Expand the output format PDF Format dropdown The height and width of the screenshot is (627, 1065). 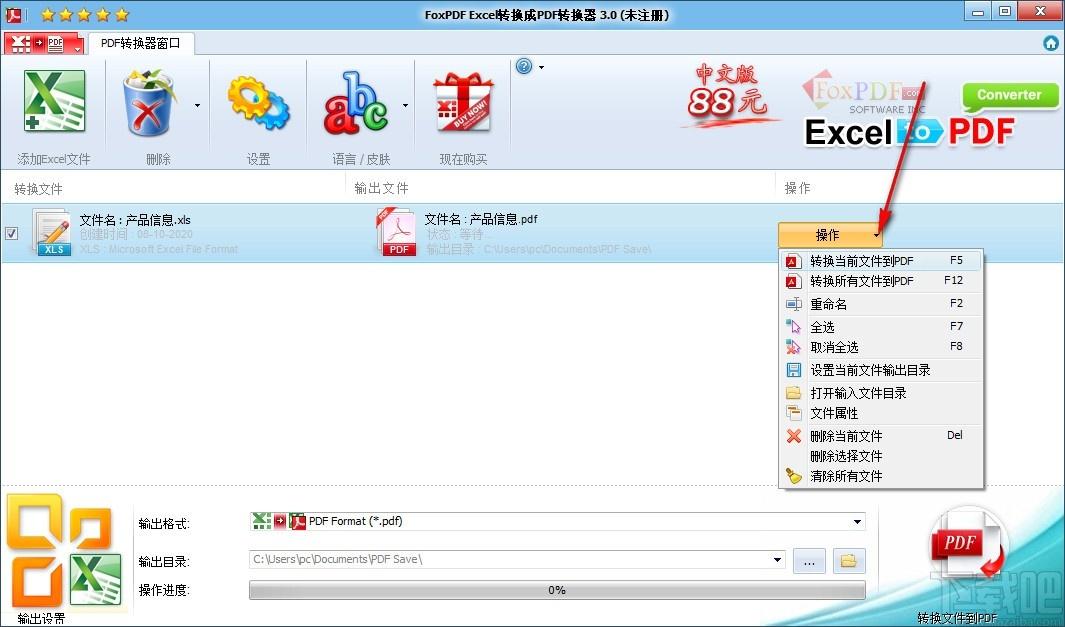coord(858,522)
